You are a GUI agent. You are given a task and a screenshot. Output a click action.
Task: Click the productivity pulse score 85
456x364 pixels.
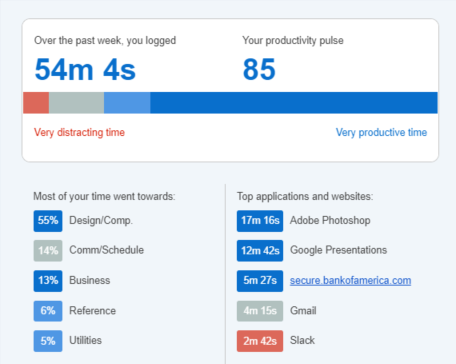point(259,69)
